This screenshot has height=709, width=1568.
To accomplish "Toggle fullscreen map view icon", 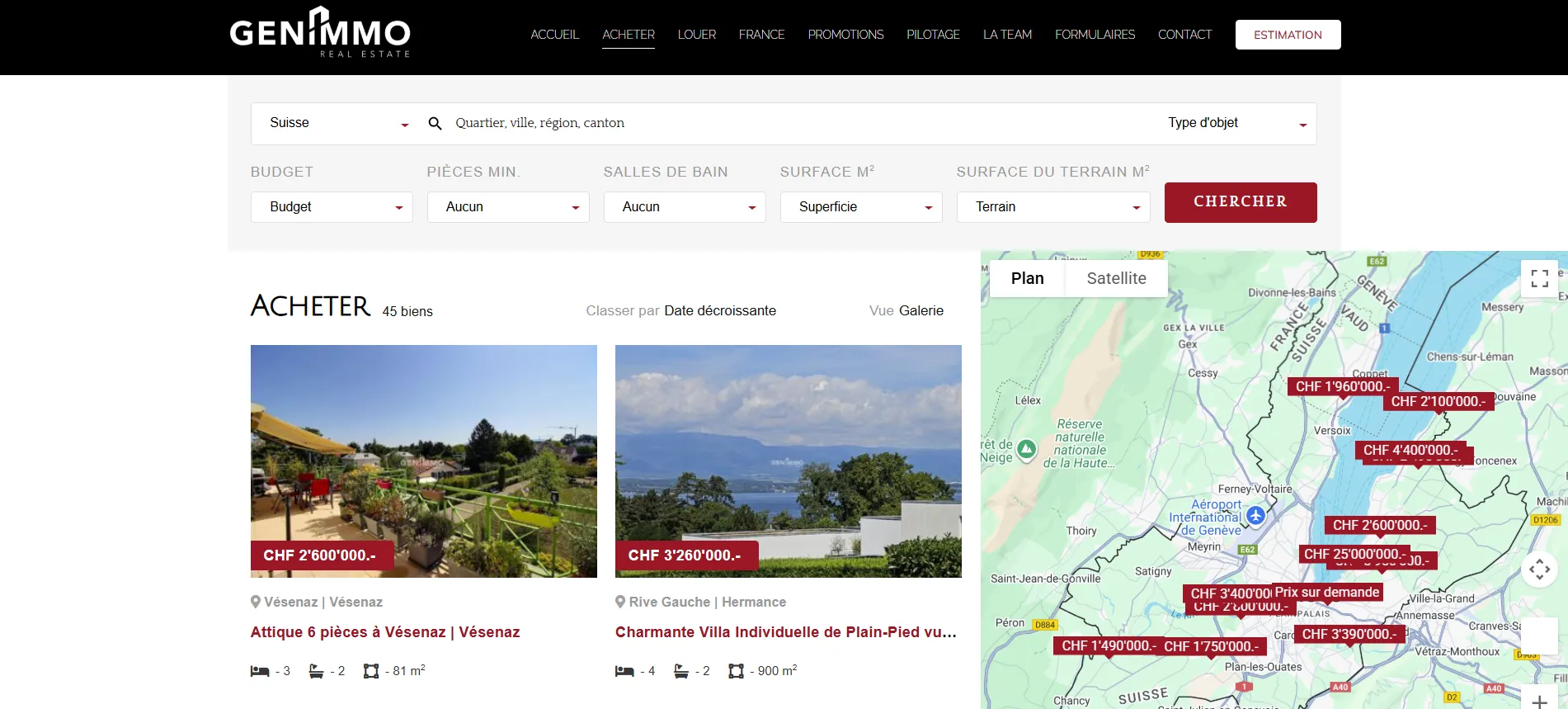I will coord(1539,278).
